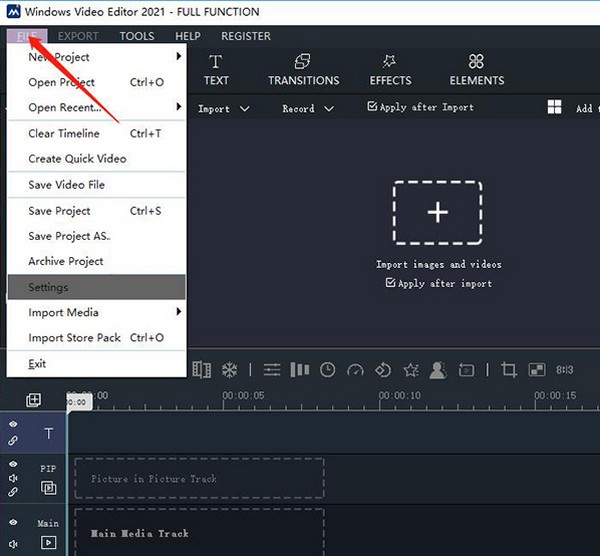Open the mosaic checkerboard tool
This screenshot has width=600, height=556.
[x=537, y=370]
